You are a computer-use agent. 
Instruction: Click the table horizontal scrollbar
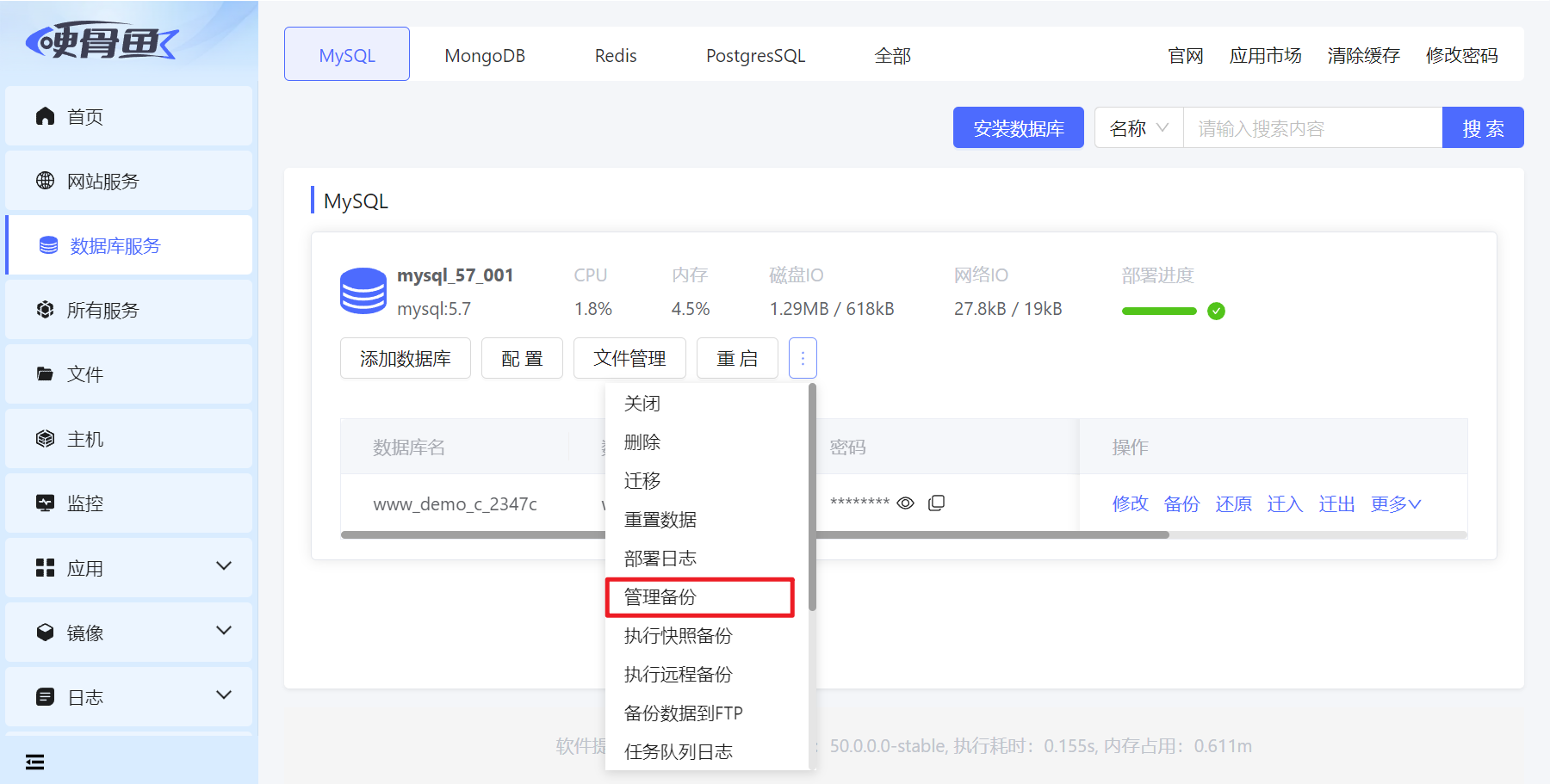755,534
